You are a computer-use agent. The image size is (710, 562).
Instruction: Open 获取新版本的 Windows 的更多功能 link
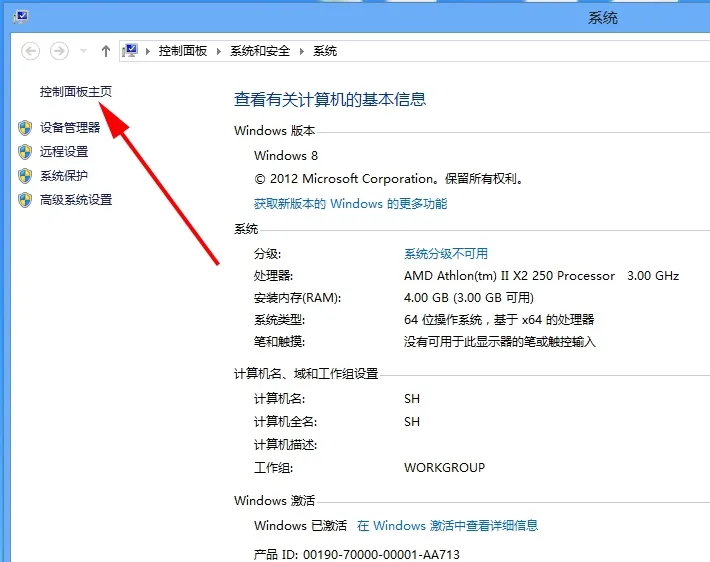350,204
